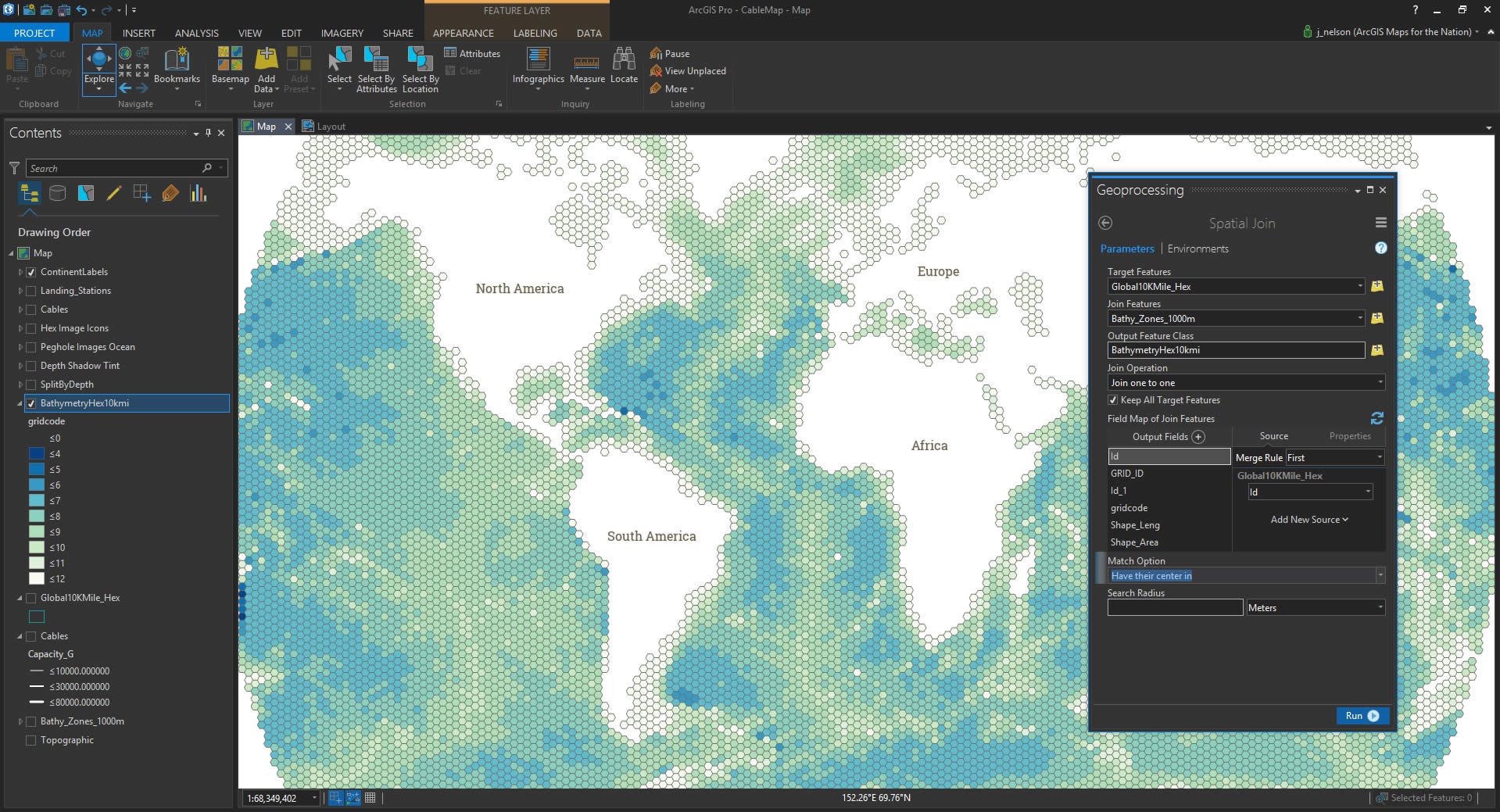Image resolution: width=1500 pixels, height=812 pixels.
Task: Open the Join Operation dropdown
Action: (x=1380, y=383)
